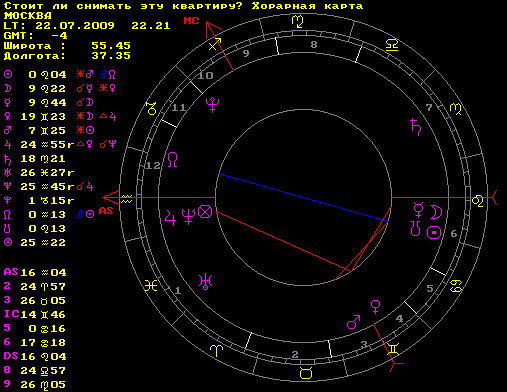Click the Sun symbol in house 6

pos(434,232)
